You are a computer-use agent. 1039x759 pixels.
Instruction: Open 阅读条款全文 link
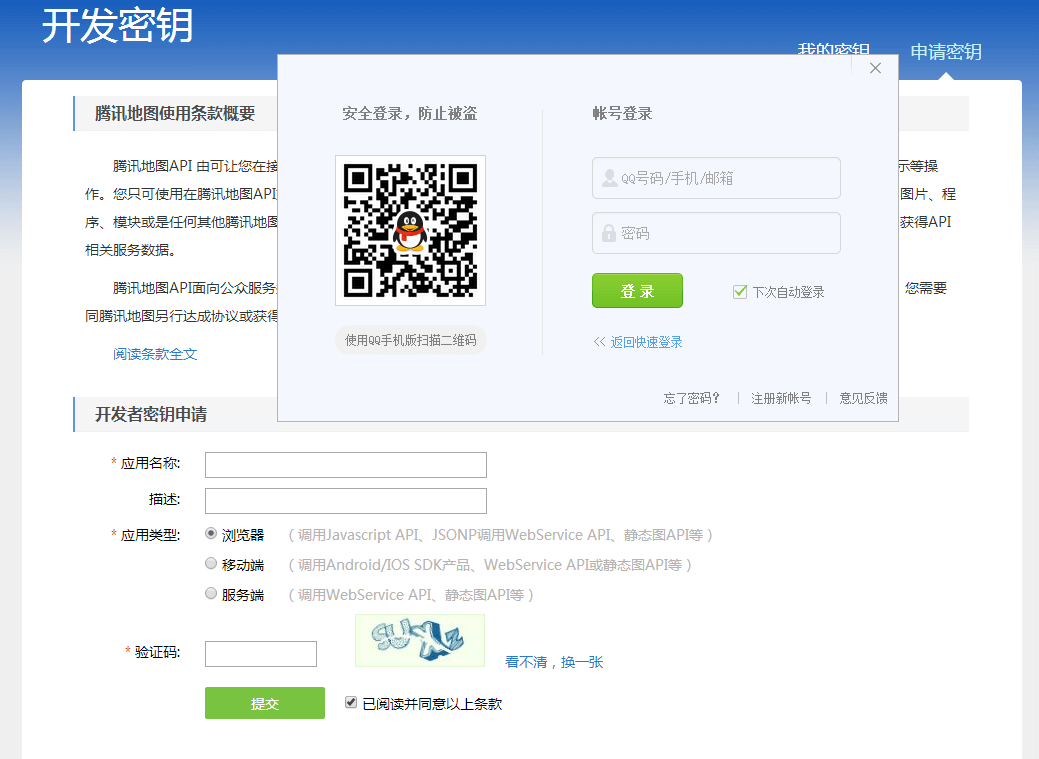(x=155, y=354)
